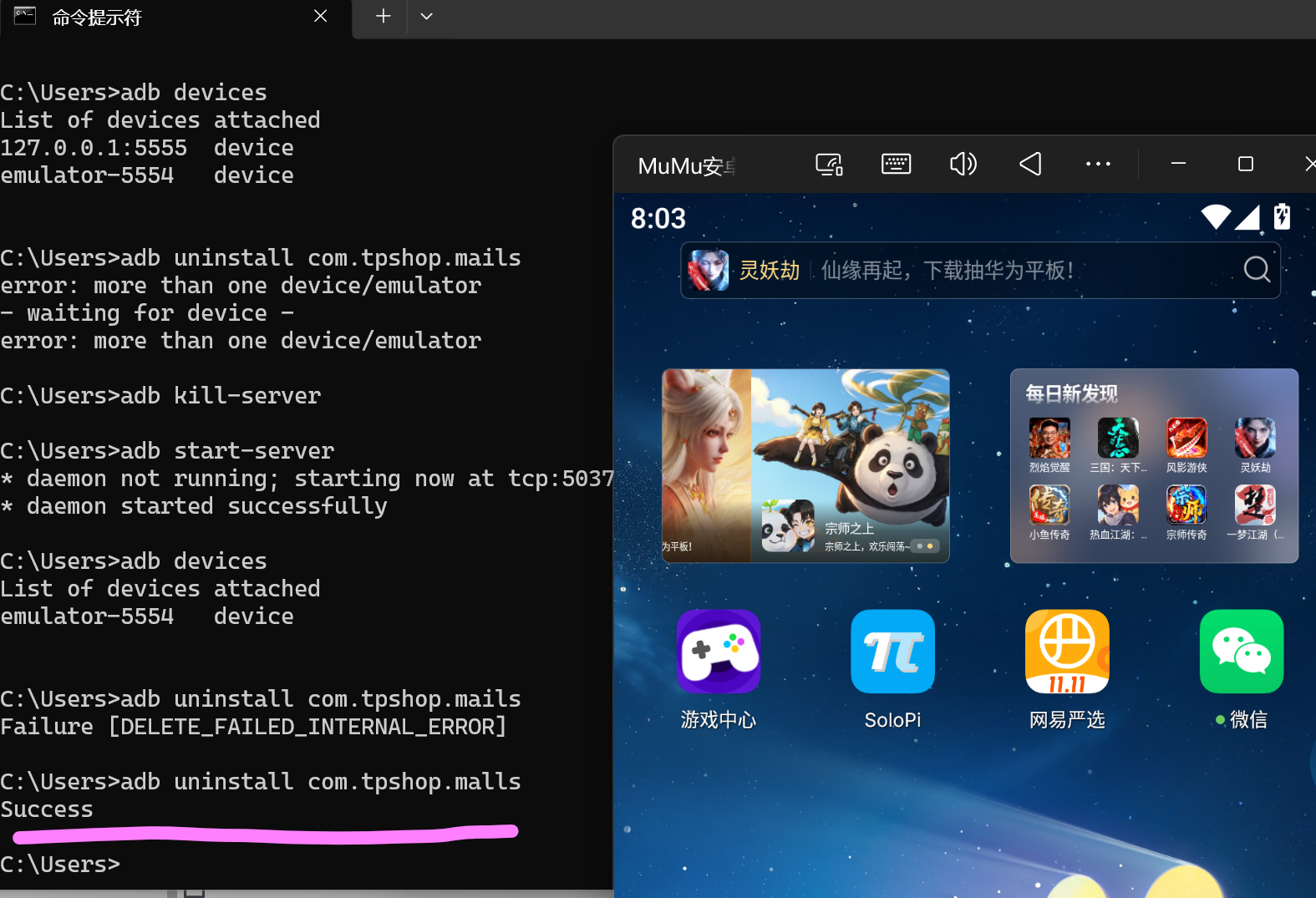This screenshot has width=1316, height=898.
Task: Switch to the 命令提示符 tab
Action: click(x=175, y=18)
